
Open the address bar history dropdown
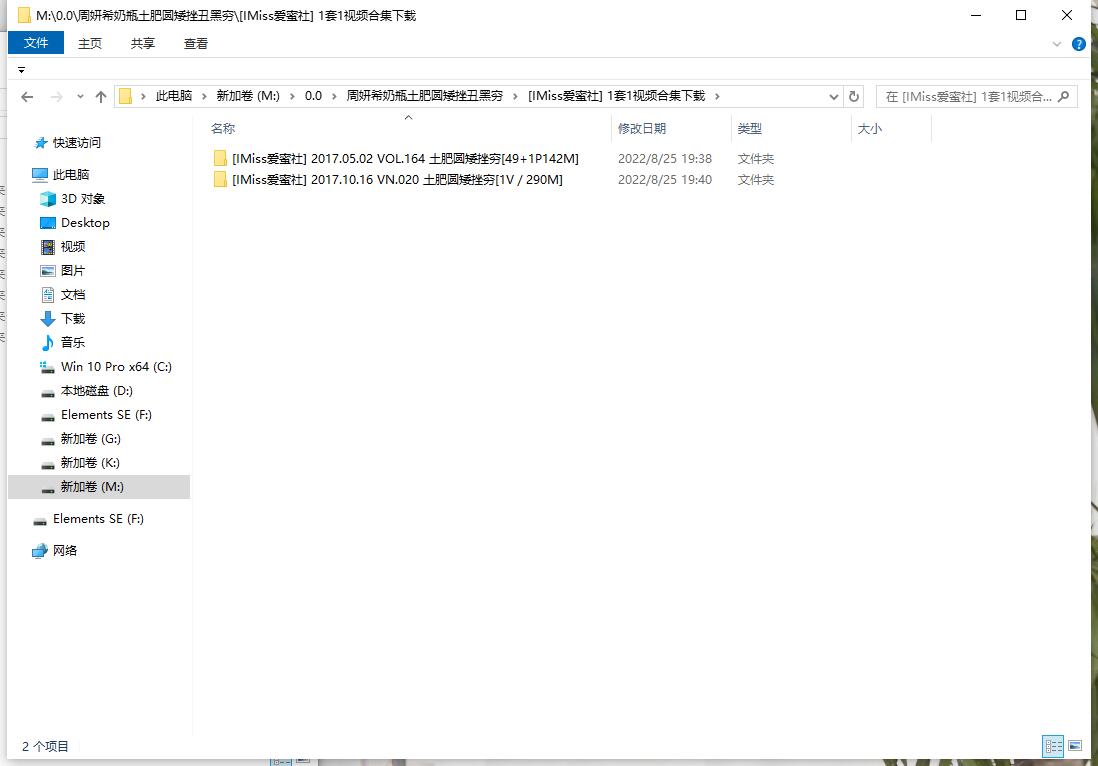coord(833,97)
